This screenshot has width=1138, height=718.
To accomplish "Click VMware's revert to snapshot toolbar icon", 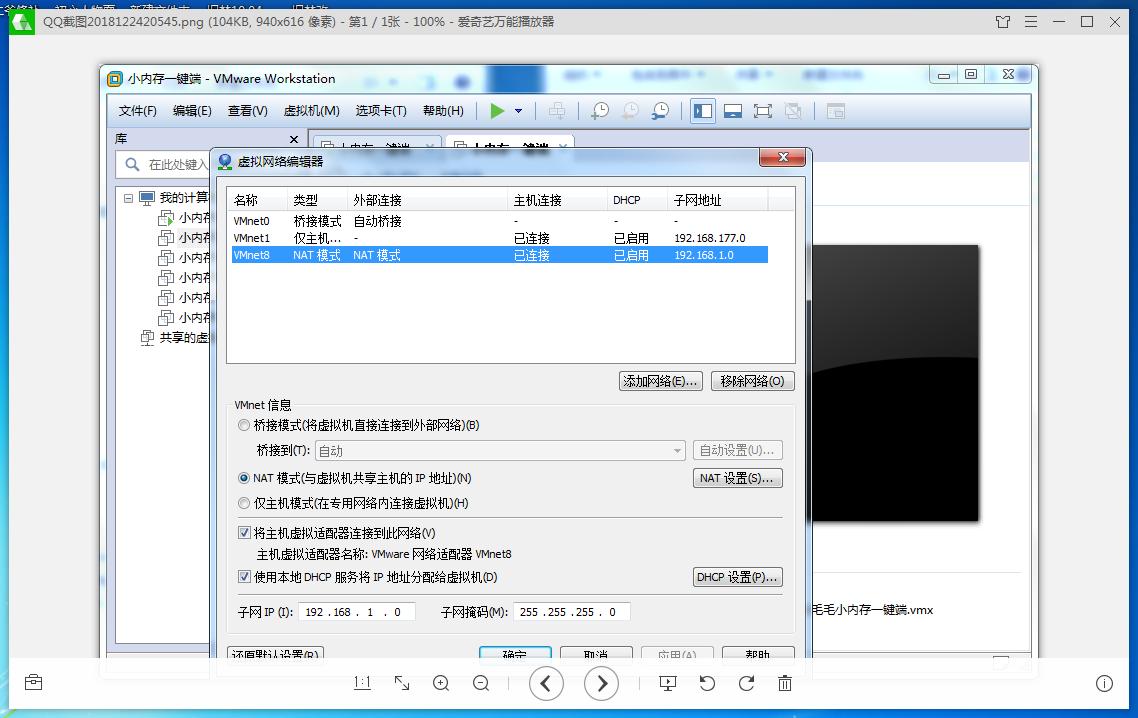I will 630,111.
